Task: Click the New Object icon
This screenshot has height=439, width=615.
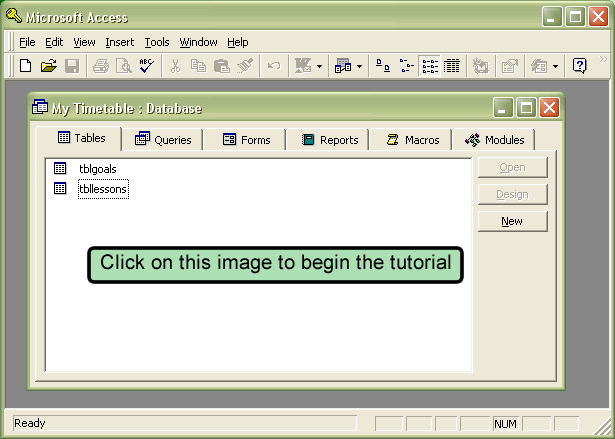Action: coord(539,66)
